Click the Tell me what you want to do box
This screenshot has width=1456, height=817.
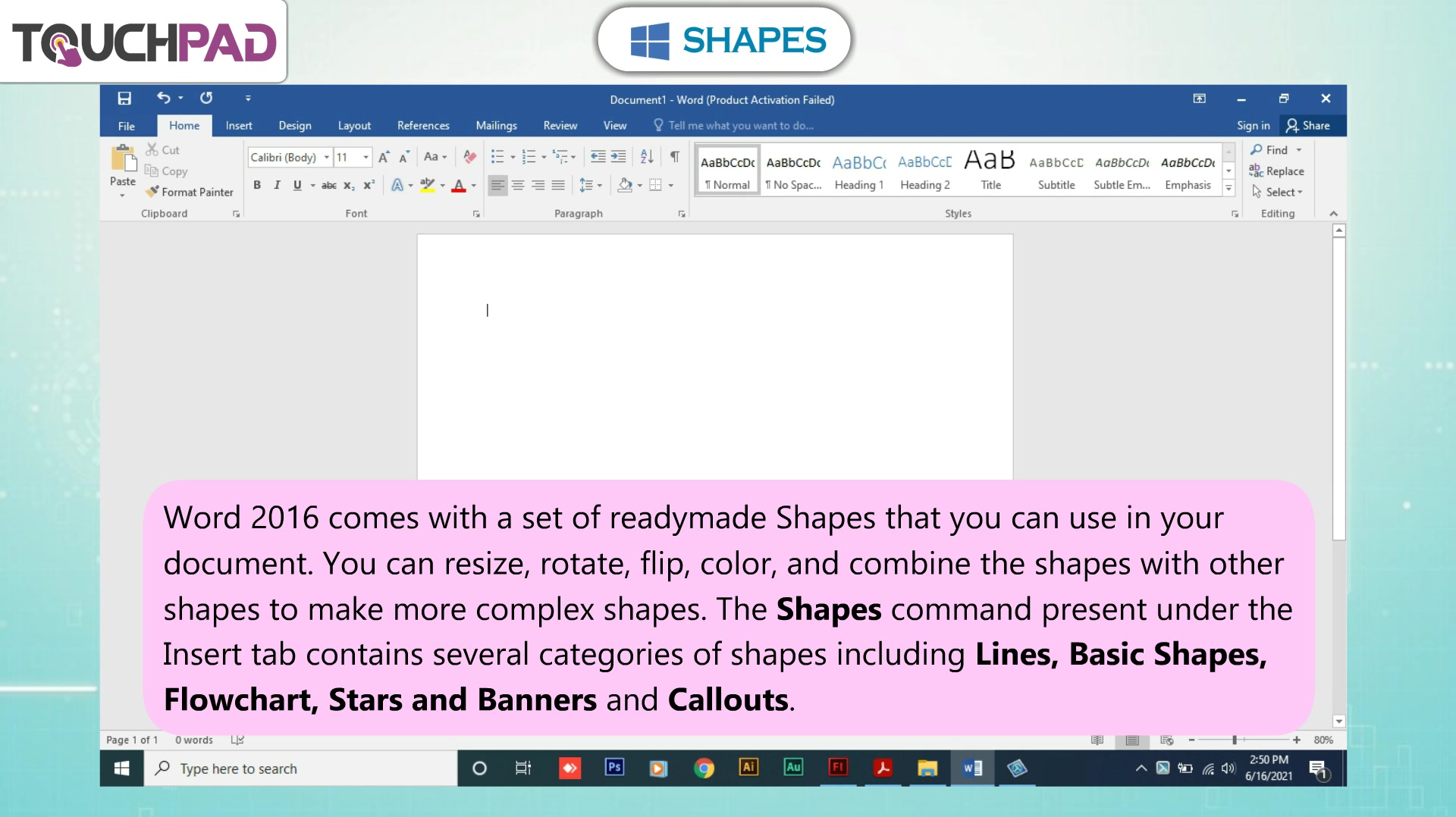[733, 126]
